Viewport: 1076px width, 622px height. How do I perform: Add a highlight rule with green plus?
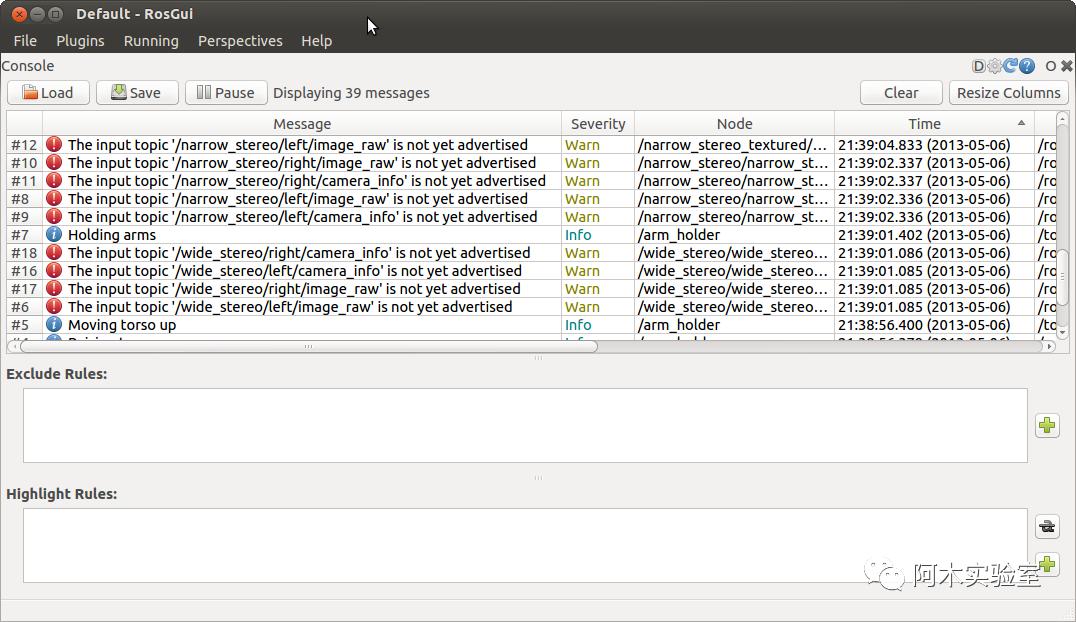pos(1047,565)
